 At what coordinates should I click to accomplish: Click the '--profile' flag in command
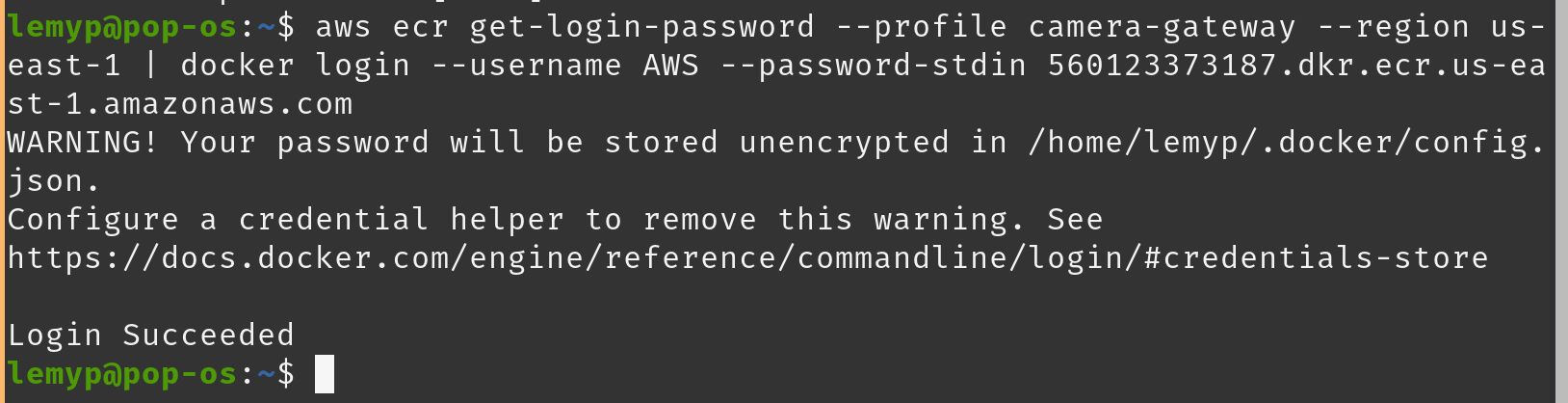(922, 27)
